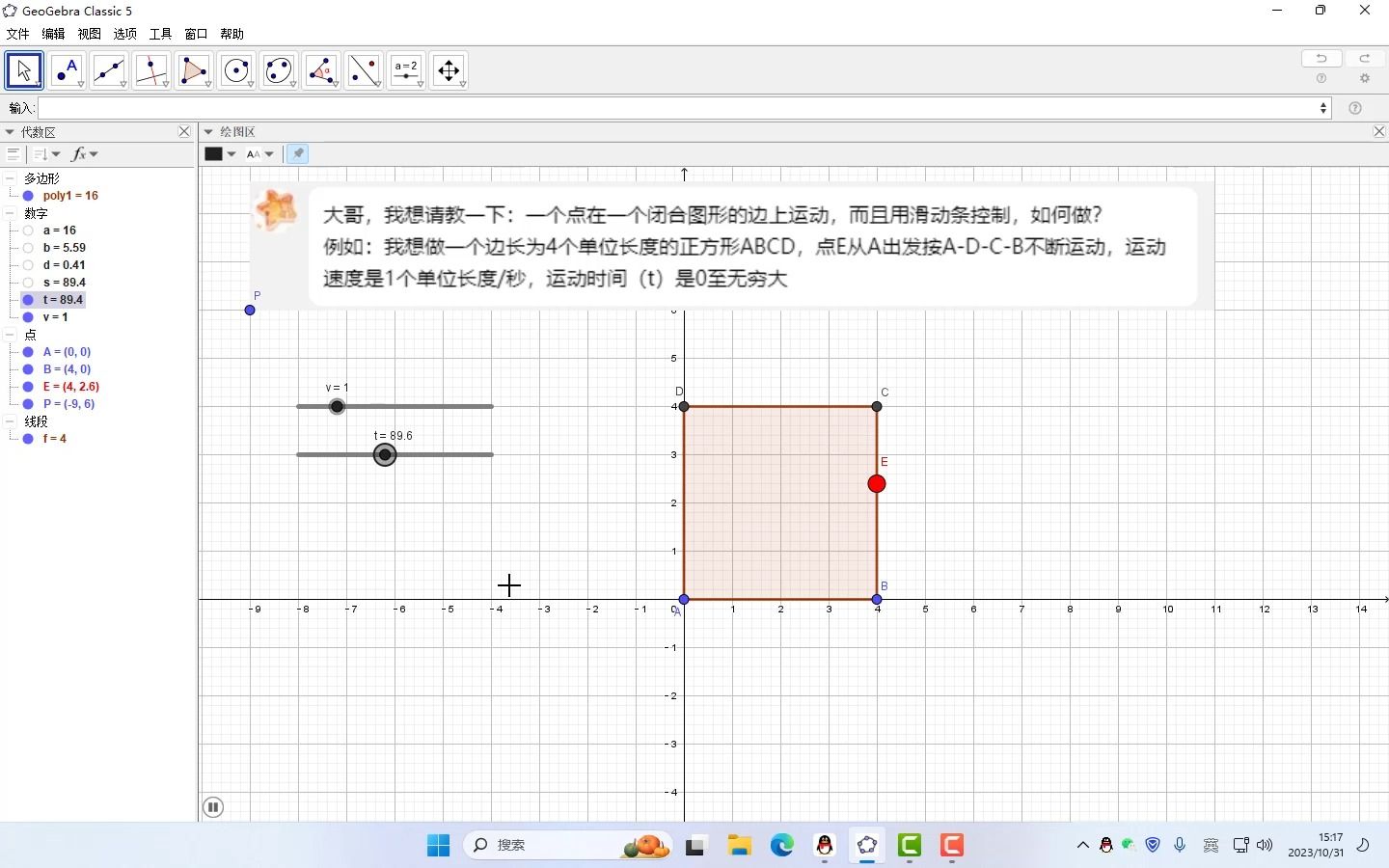Open the sort-by dropdown in algebra style bar
Screen dimensions: 1389x868
tap(46, 153)
